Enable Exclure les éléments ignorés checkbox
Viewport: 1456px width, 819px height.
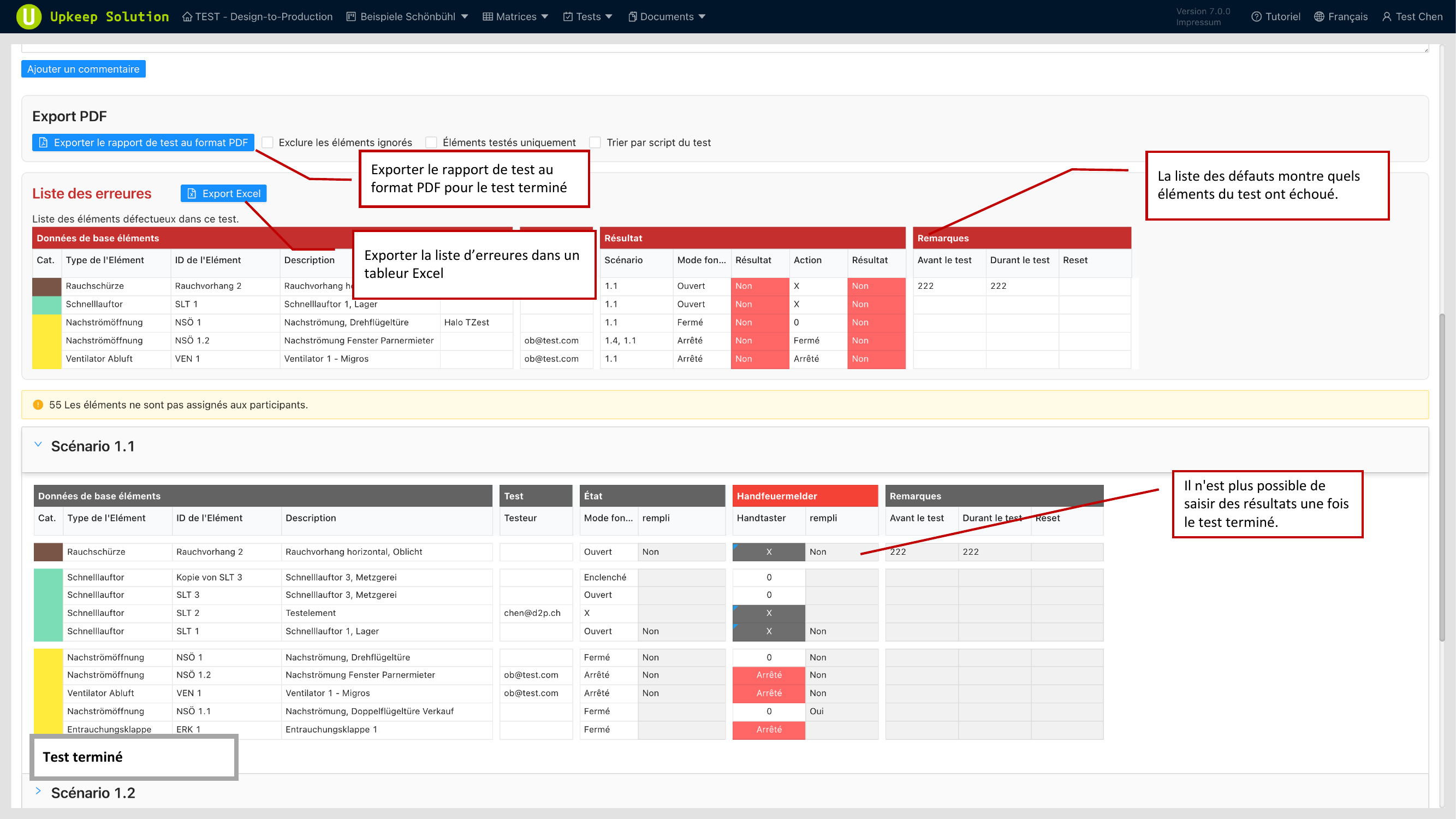pyautogui.click(x=268, y=143)
